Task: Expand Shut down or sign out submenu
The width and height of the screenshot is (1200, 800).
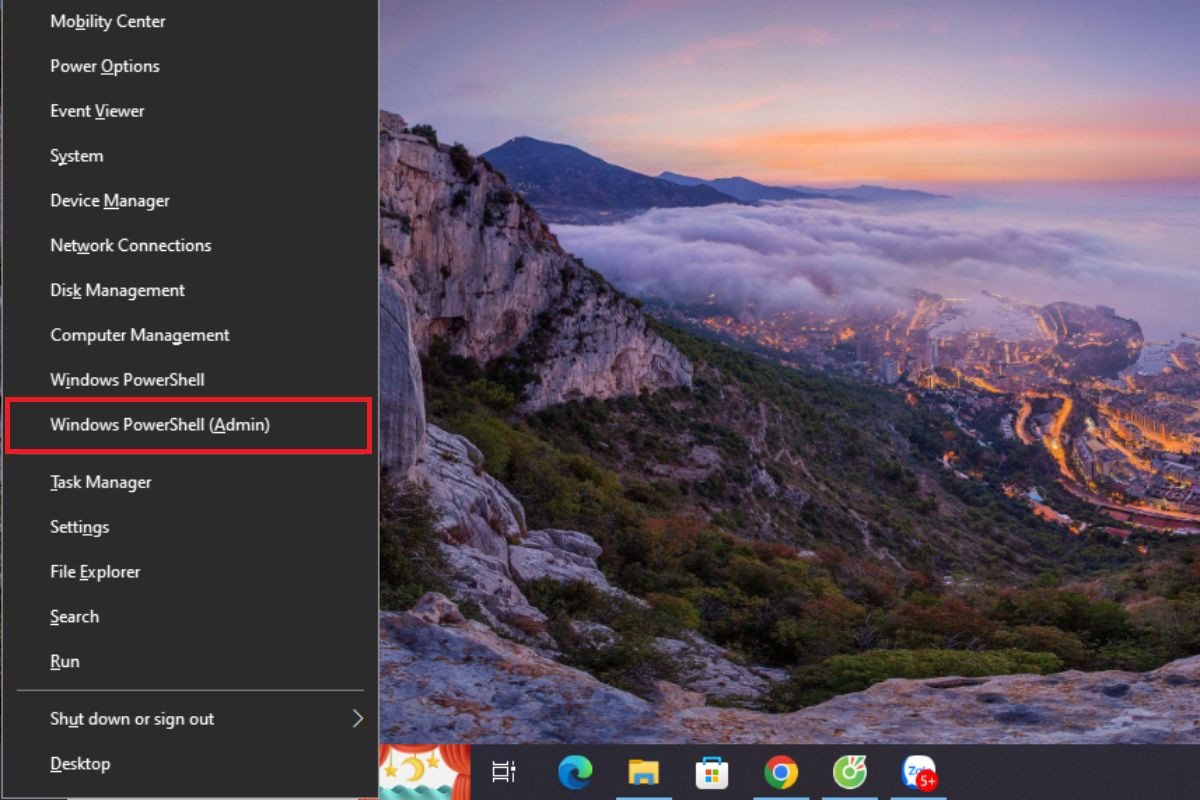Action: (190, 719)
